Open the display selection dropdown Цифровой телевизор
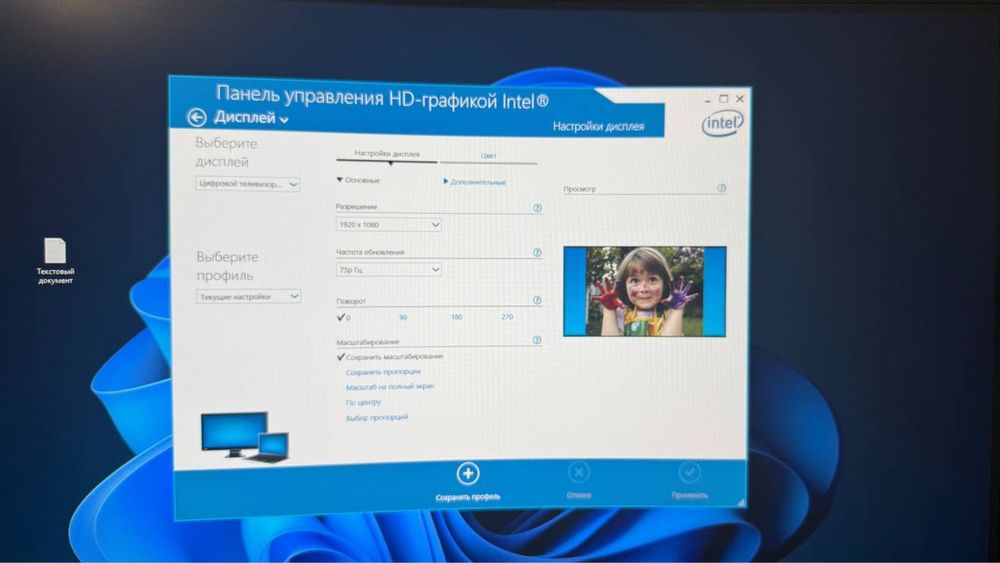The image size is (1000, 563). (x=248, y=184)
